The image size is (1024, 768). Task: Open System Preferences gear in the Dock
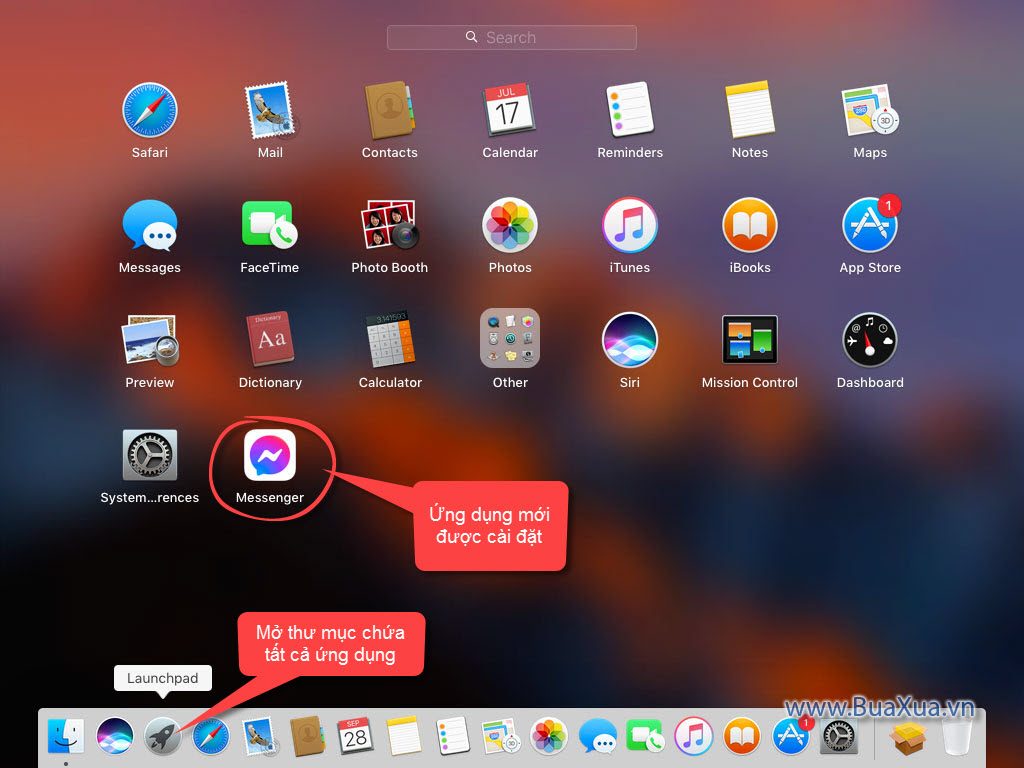point(839,736)
